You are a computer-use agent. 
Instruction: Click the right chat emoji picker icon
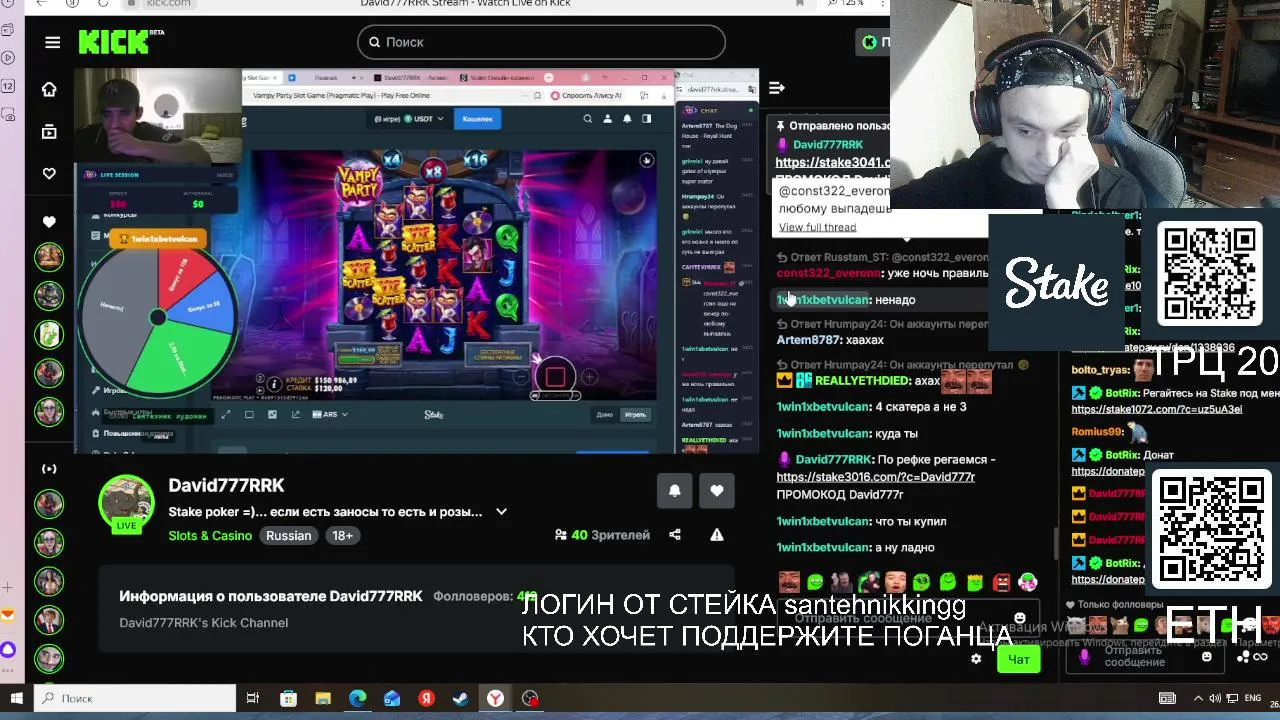click(x=1207, y=657)
